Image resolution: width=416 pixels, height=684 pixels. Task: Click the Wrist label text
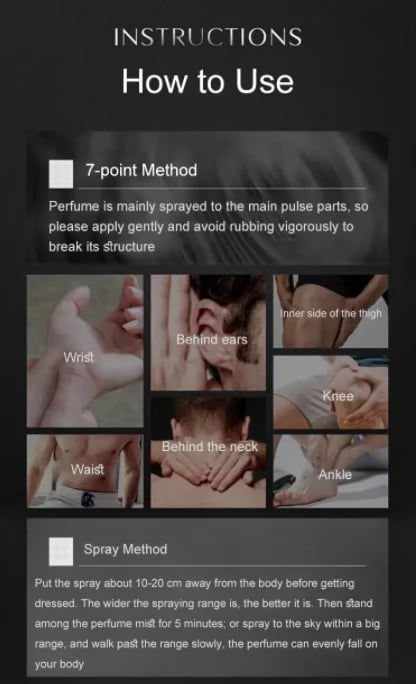pyautogui.click(x=78, y=357)
